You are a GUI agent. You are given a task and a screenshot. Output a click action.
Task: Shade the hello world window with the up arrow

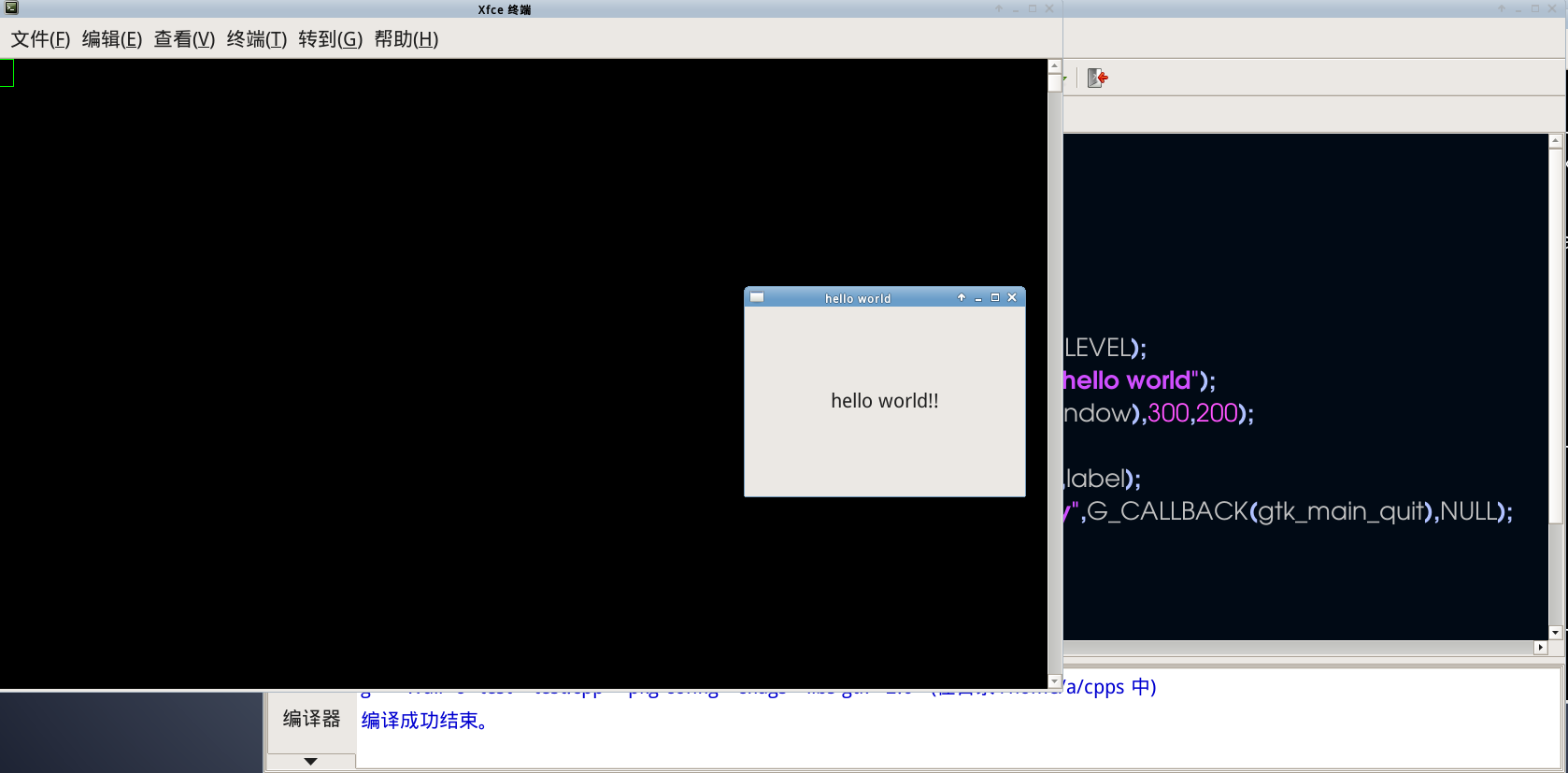click(962, 297)
